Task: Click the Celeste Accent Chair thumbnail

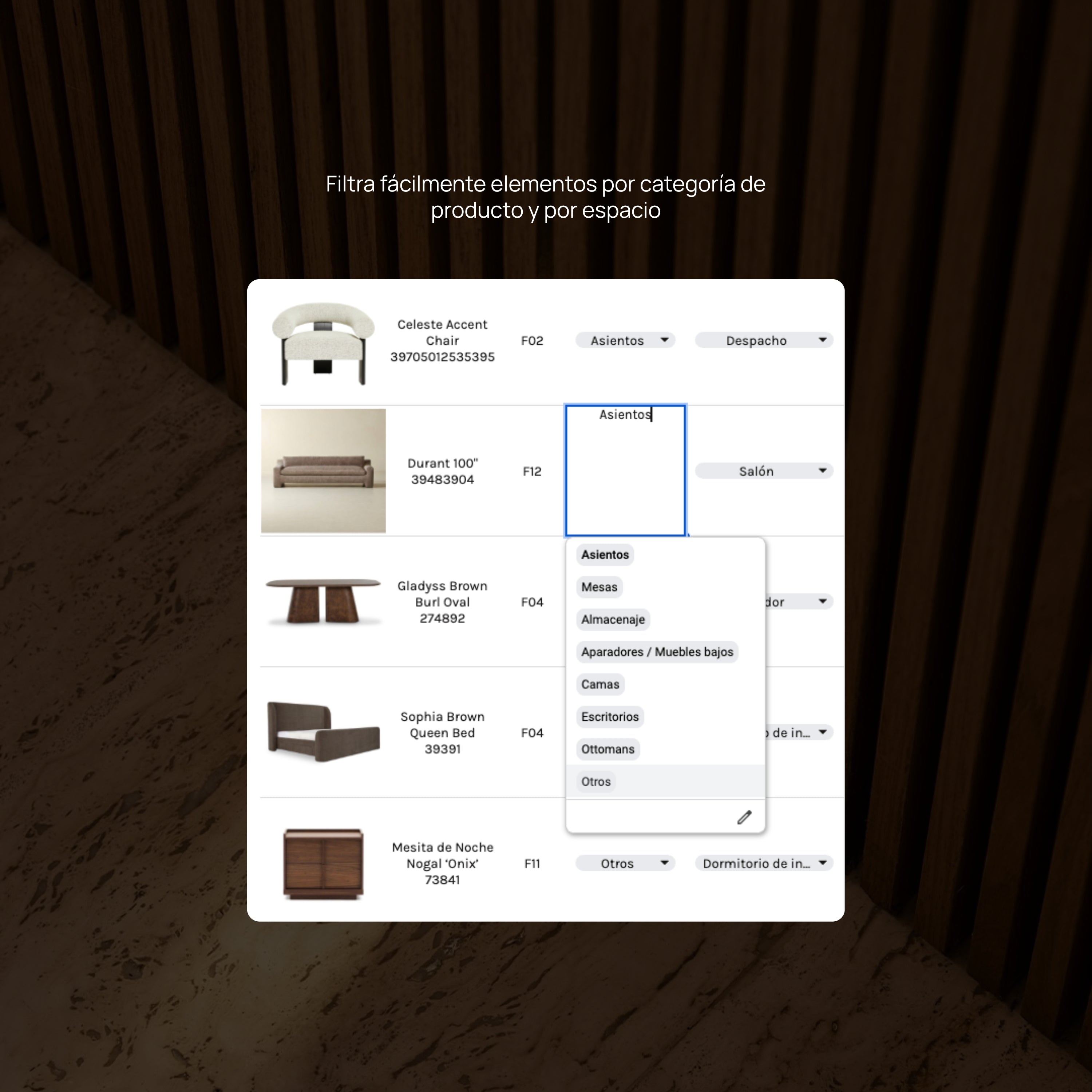Action: [323, 343]
